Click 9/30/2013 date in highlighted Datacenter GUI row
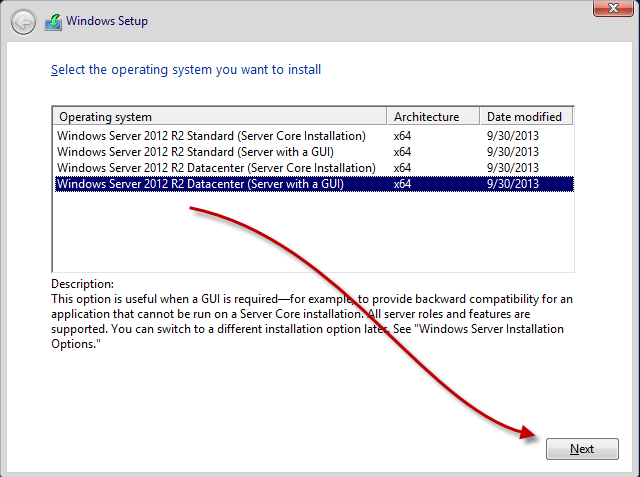Viewport: 640px width, 477px height. coord(513,184)
